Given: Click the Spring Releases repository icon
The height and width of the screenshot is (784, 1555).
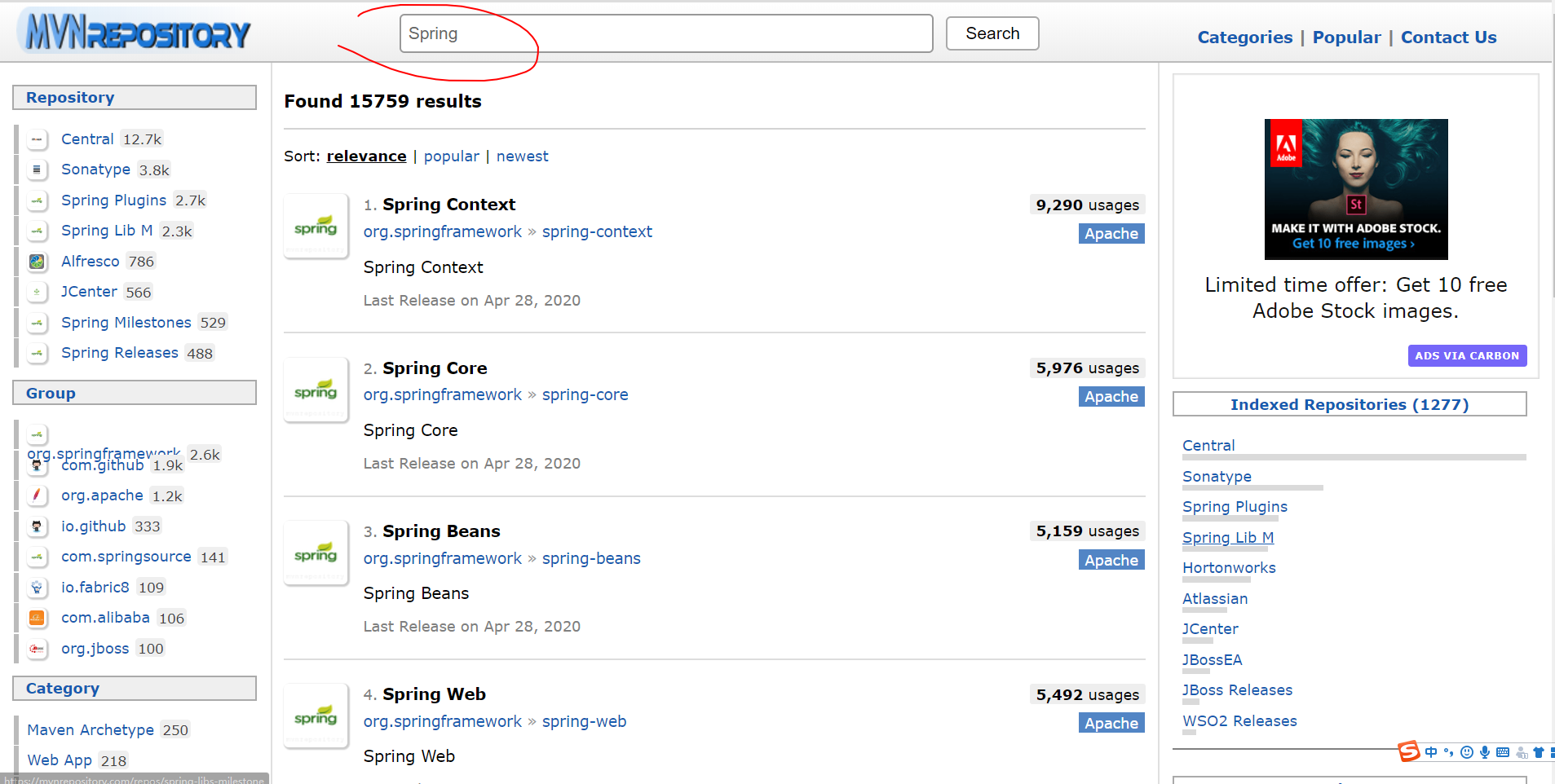Looking at the screenshot, I should pos(37,353).
